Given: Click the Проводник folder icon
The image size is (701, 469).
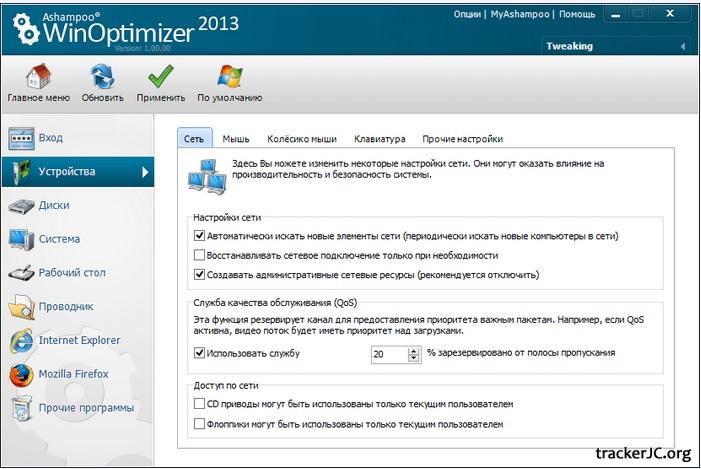Looking at the screenshot, I should point(21,307).
